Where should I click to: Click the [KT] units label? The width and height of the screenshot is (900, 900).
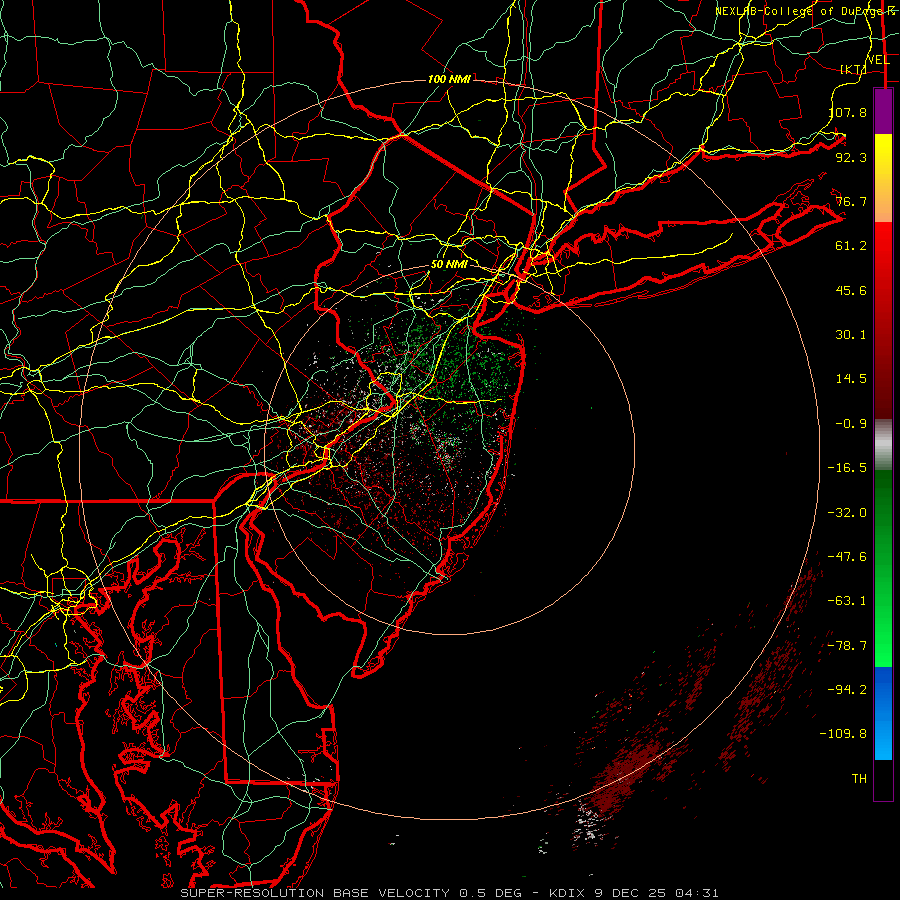(x=854, y=69)
